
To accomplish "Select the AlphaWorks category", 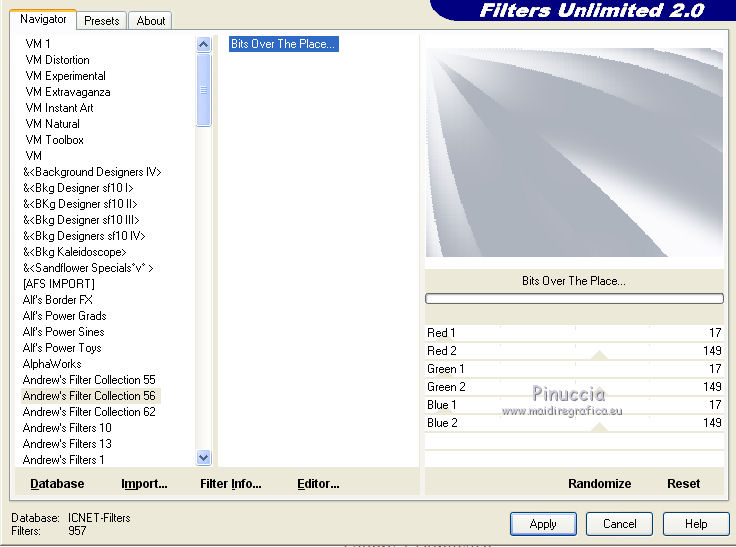I will click(52, 363).
